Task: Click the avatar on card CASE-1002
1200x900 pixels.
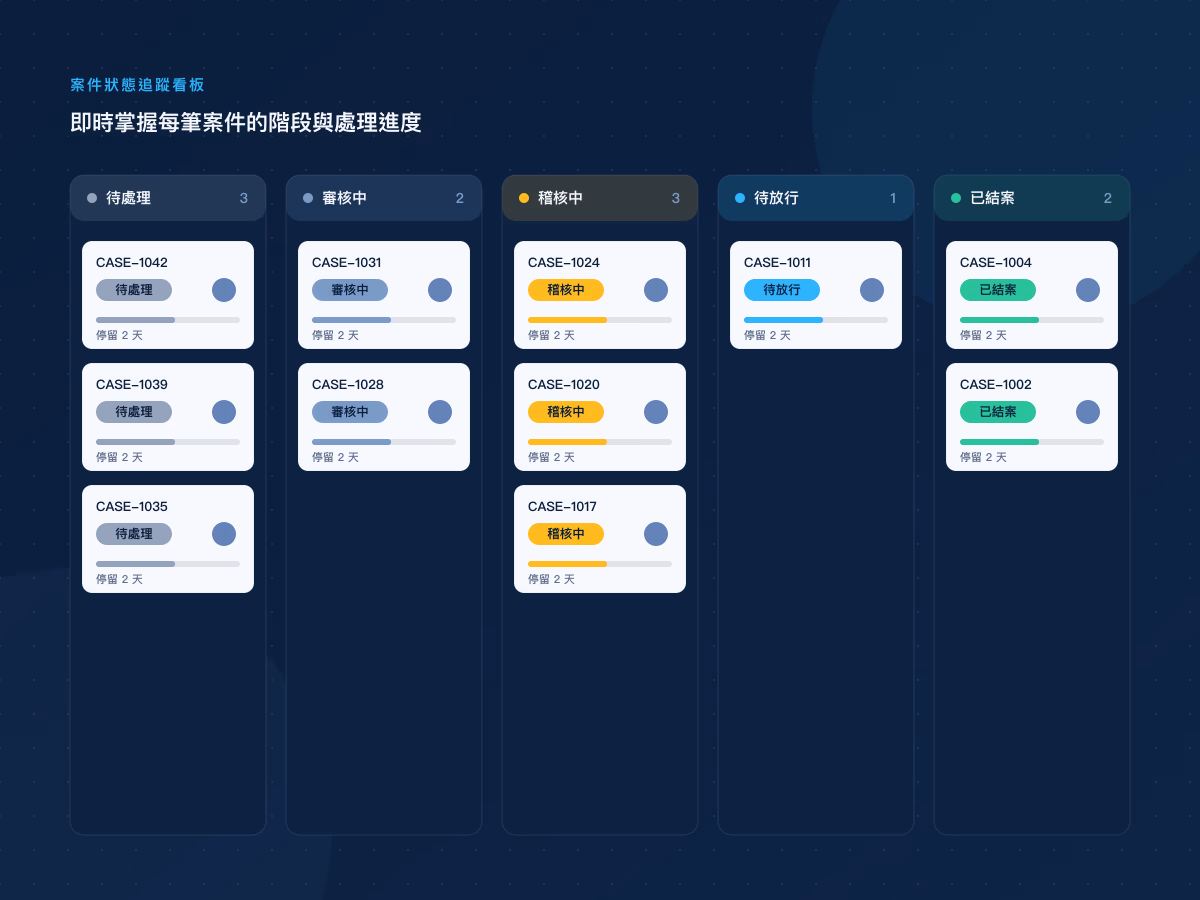Action: coord(1088,412)
